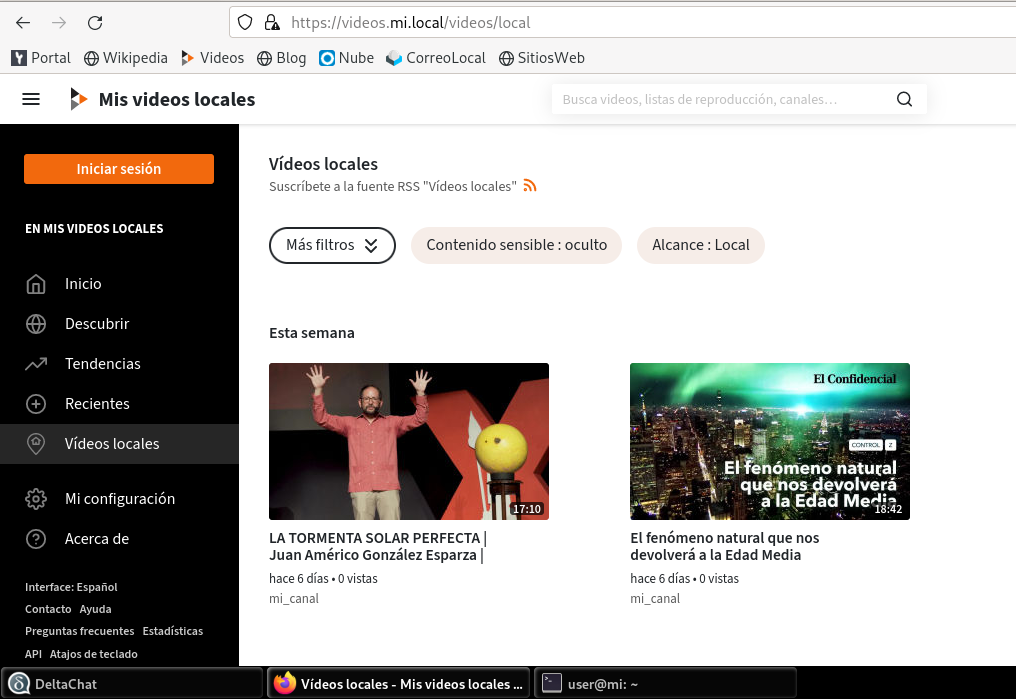Click the house icon next to Inicio

[36, 284]
